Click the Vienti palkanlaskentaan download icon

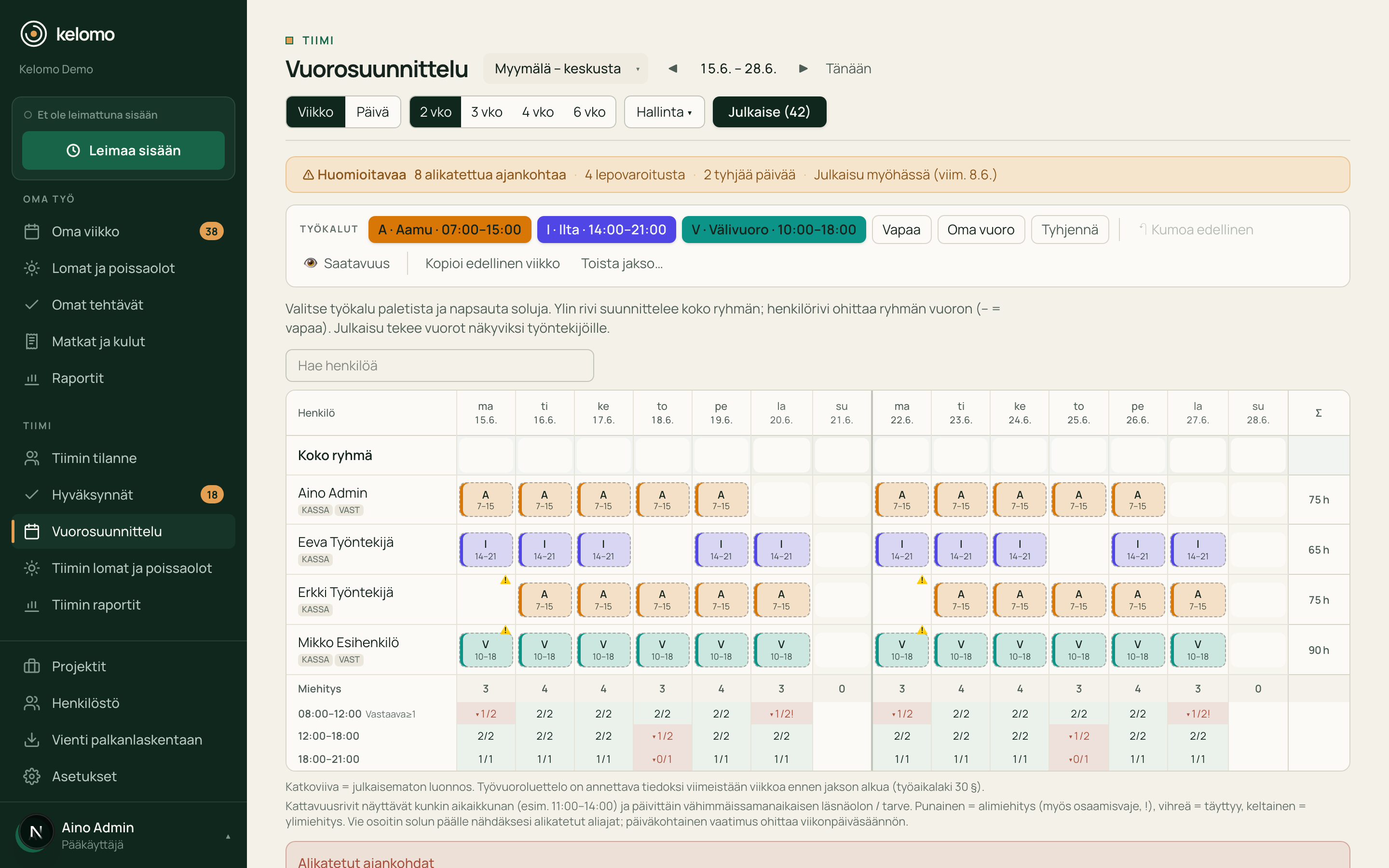[31, 740]
